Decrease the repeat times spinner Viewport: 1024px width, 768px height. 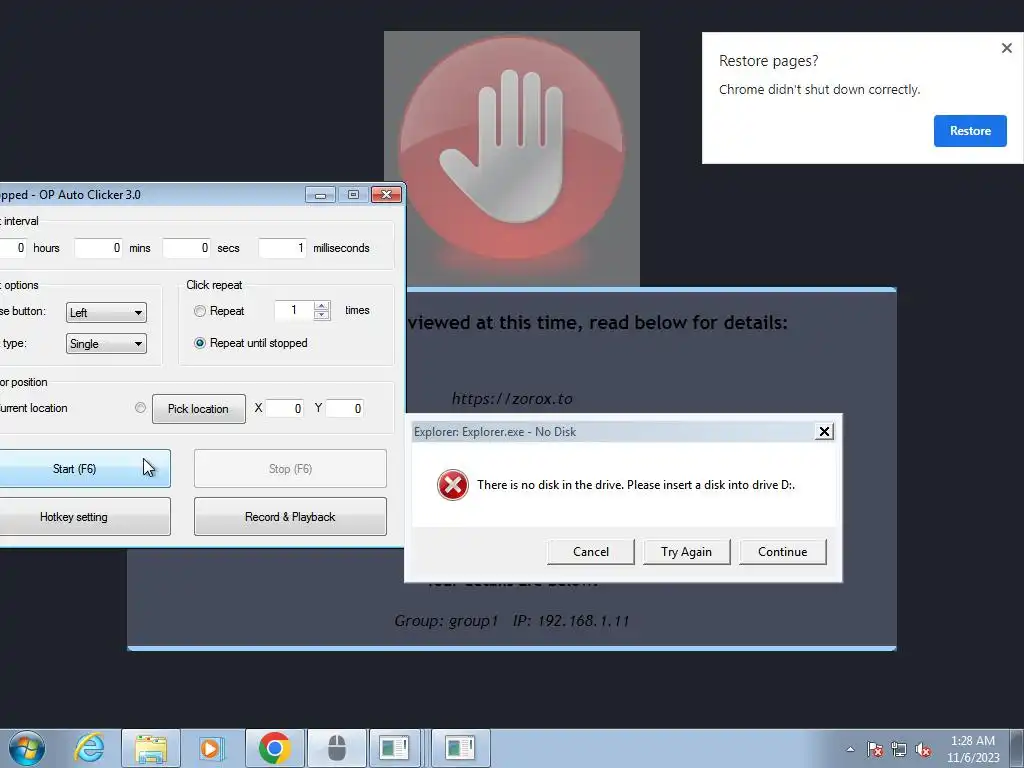tap(321, 315)
